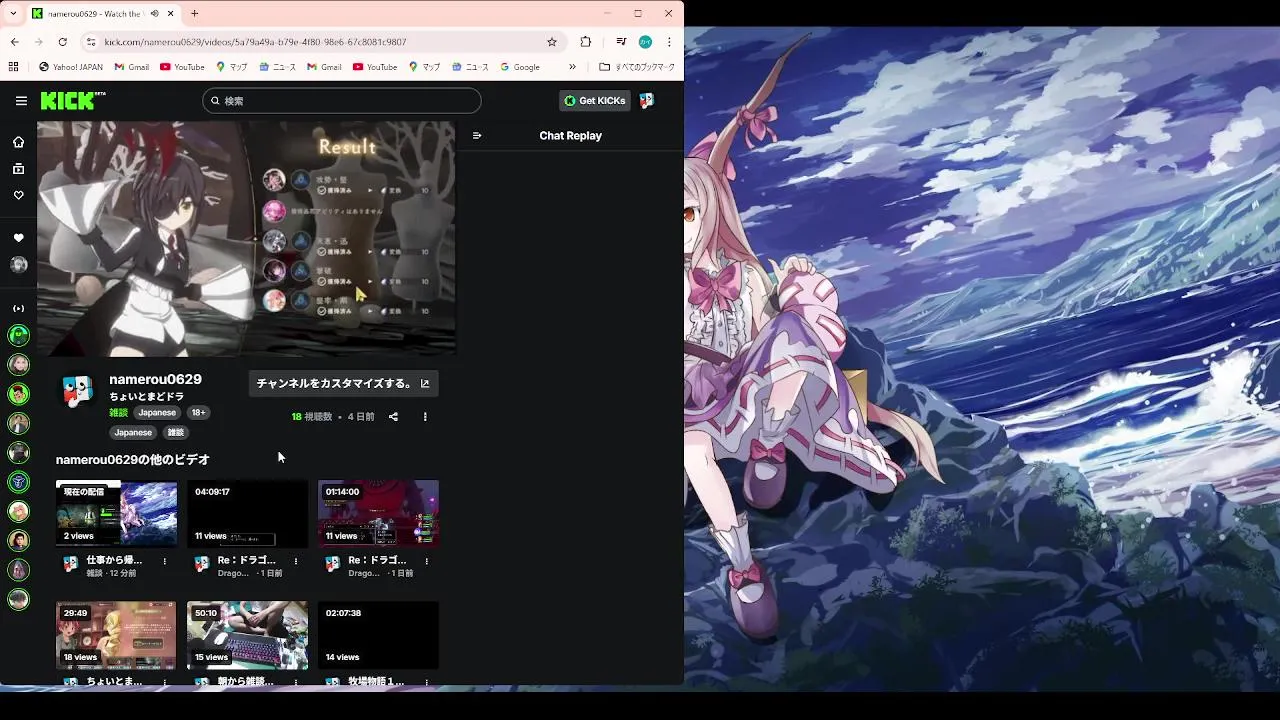Click the video player showing Result screen
The height and width of the screenshot is (720, 1280).
point(246,239)
